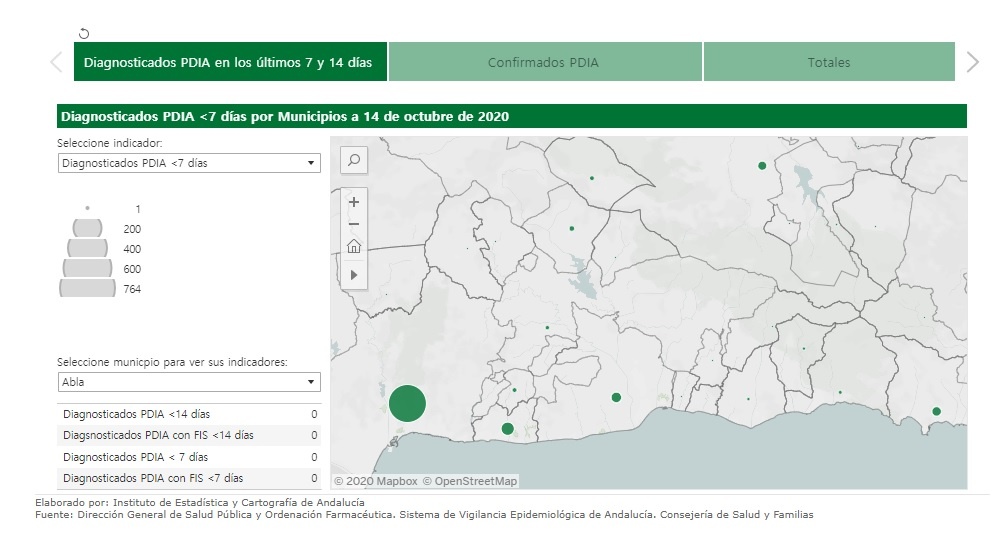Zoom out the map with minus button
The height and width of the screenshot is (537, 993).
pos(354,224)
